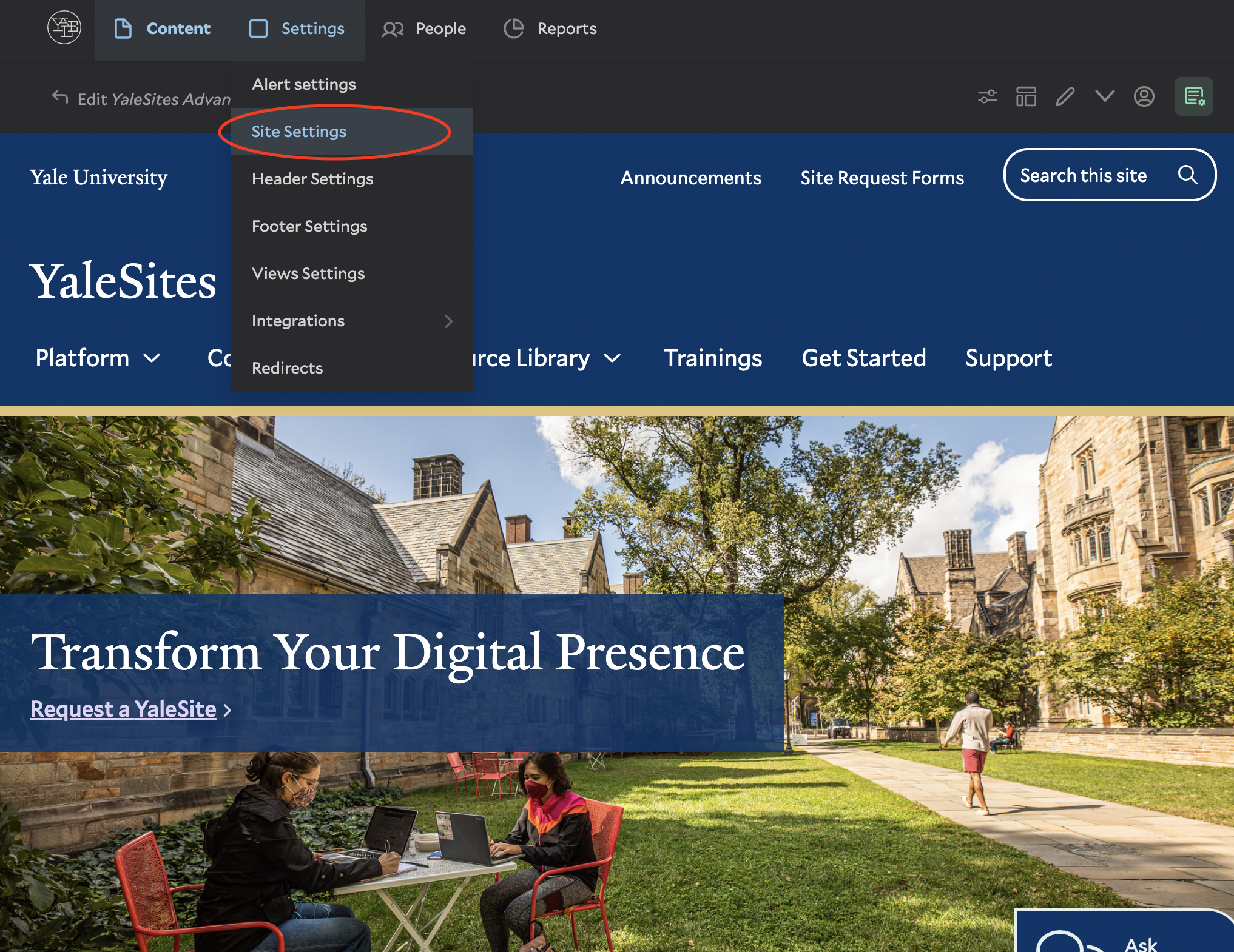The height and width of the screenshot is (952, 1234).
Task: Open Footer Settings option
Action: [x=352, y=226]
